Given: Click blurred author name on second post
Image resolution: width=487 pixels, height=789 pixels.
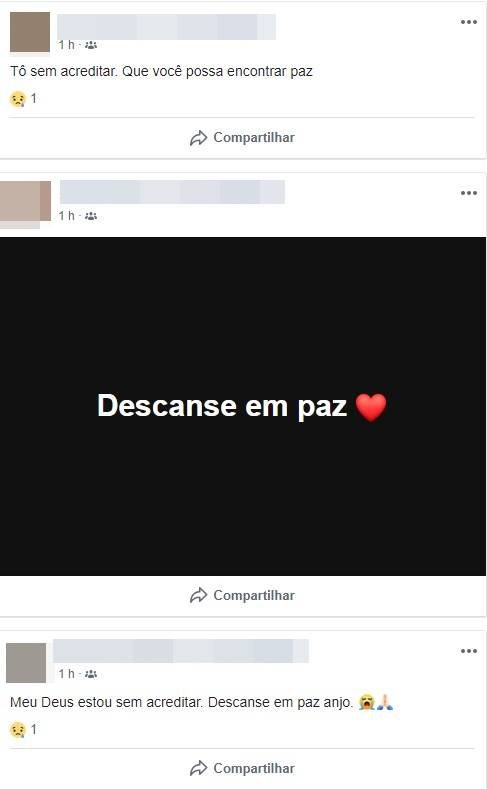Looking at the screenshot, I should tap(172, 192).
